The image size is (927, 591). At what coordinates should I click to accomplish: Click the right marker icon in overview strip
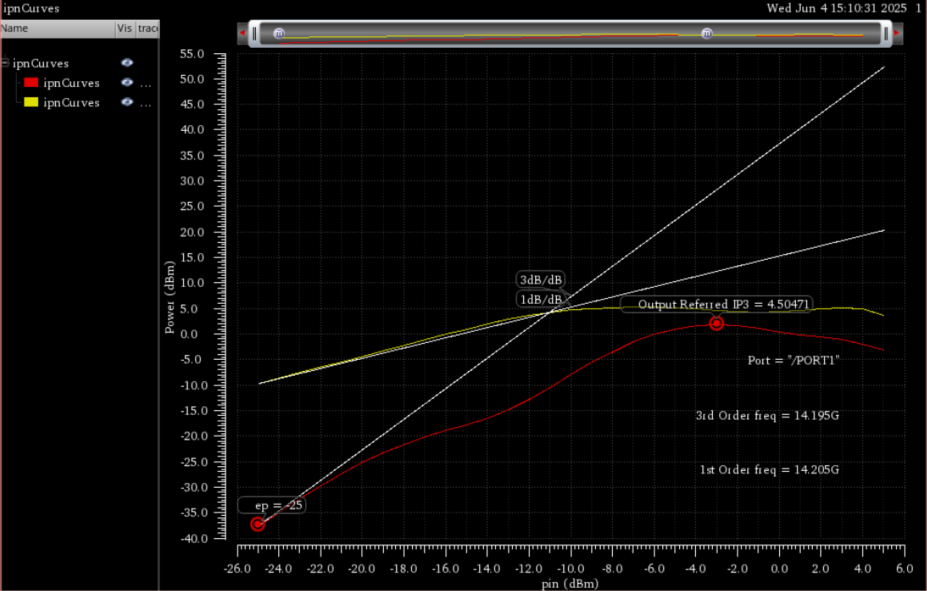707,34
